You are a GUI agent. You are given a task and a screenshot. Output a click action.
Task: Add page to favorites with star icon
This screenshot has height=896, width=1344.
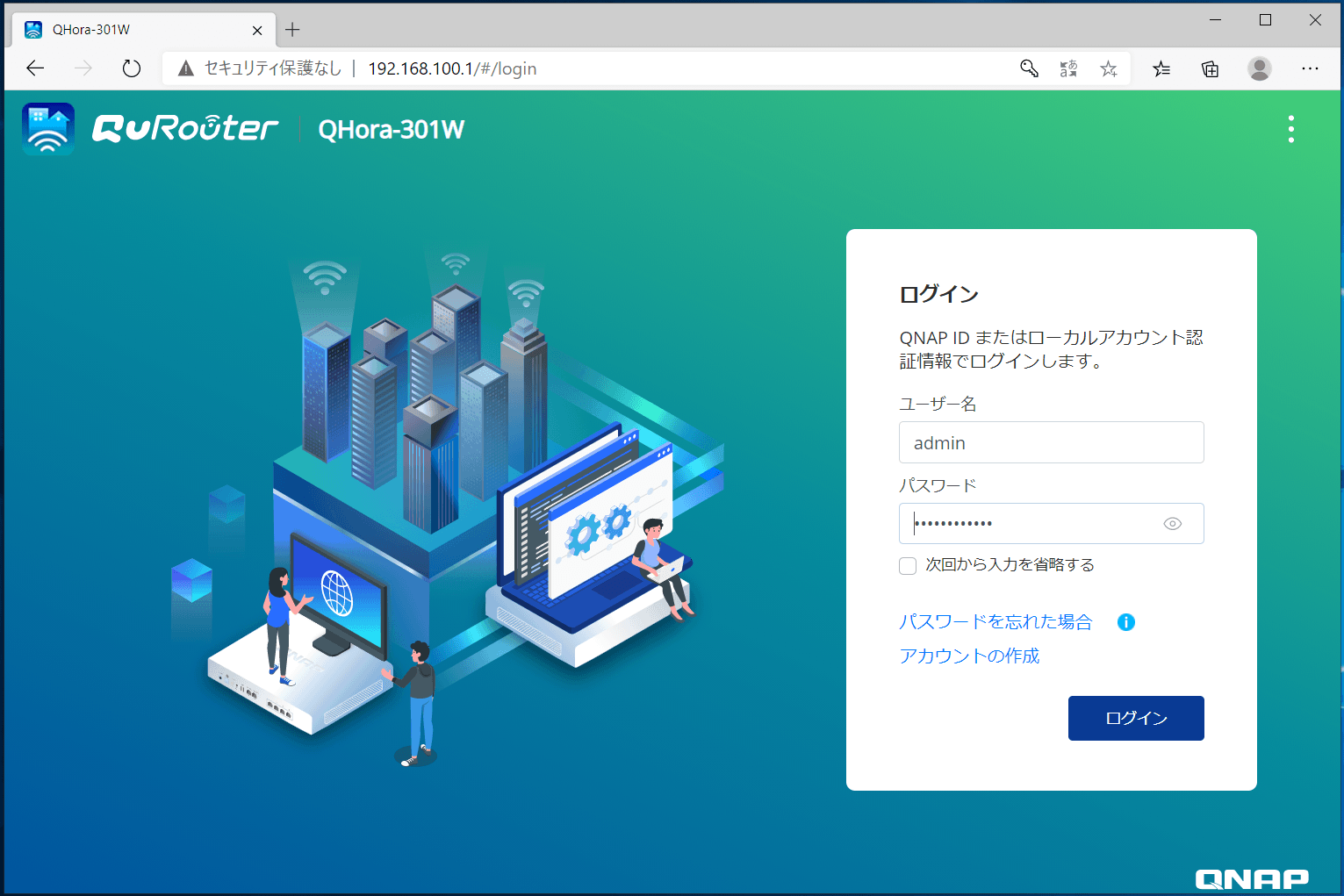pos(1109,68)
